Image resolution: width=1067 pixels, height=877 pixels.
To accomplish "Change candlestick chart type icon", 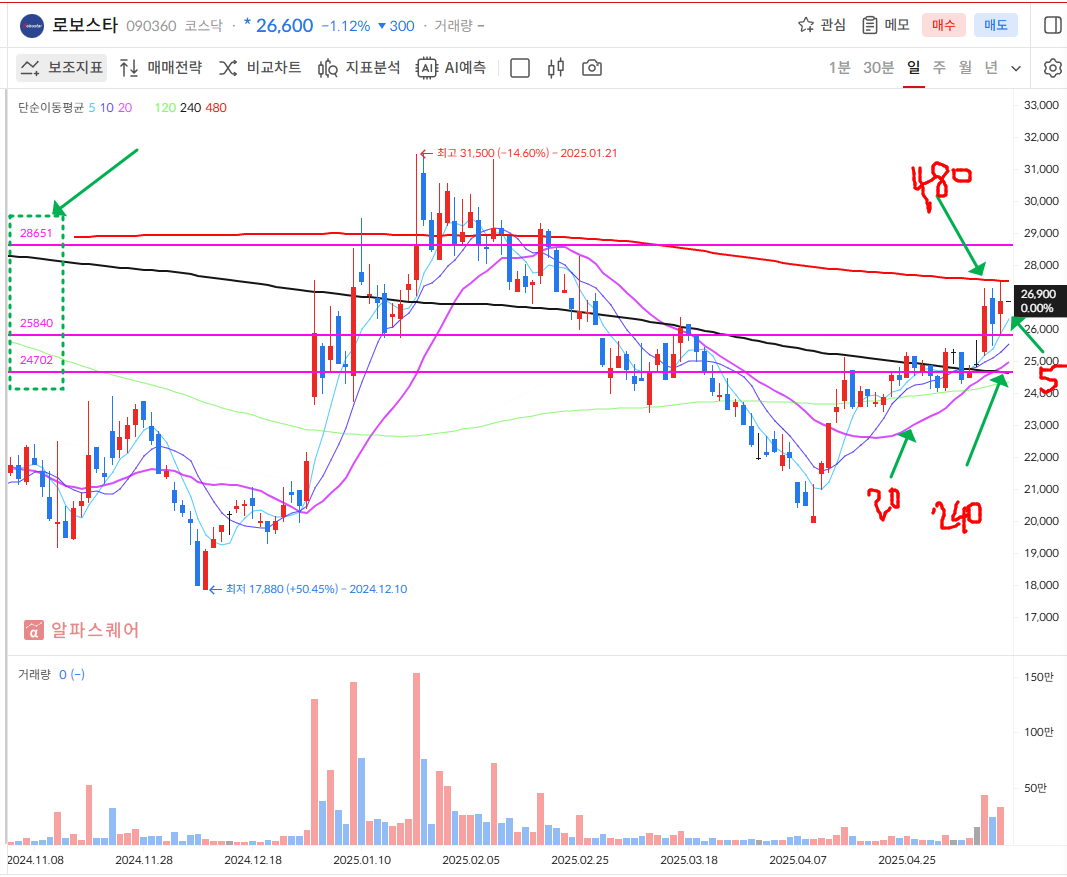I will pyautogui.click(x=556, y=67).
